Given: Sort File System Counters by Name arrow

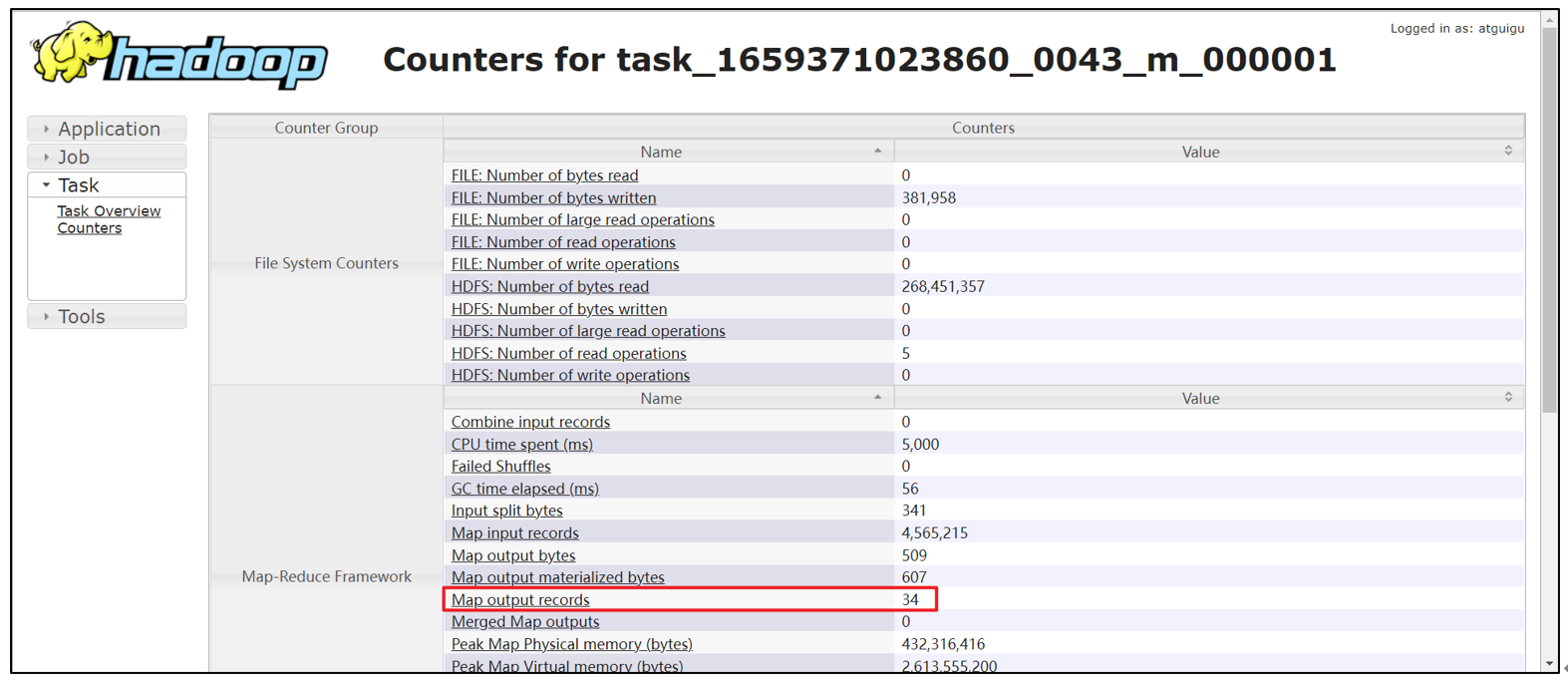Looking at the screenshot, I should pyautogui.click(x=877, y=152).
